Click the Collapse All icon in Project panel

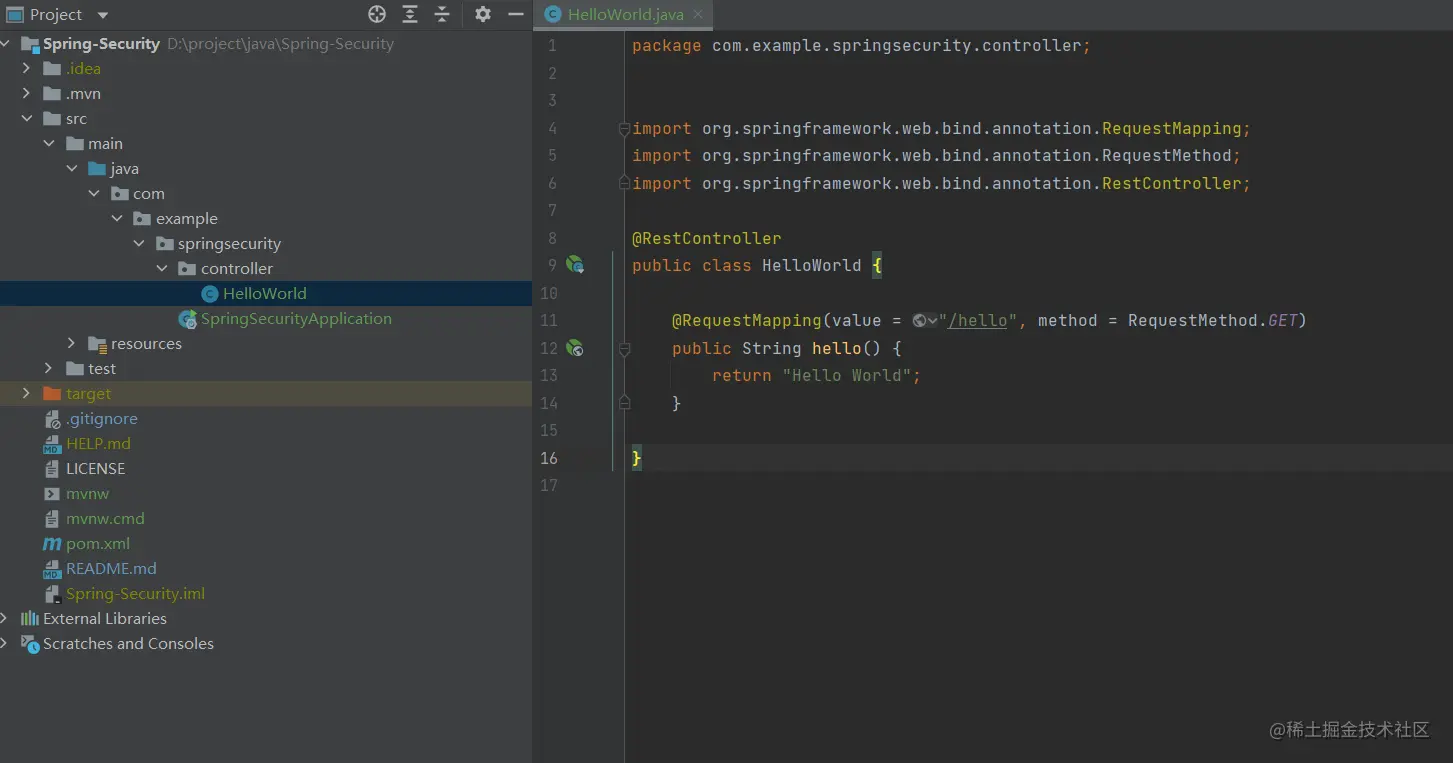pos(442,14)
